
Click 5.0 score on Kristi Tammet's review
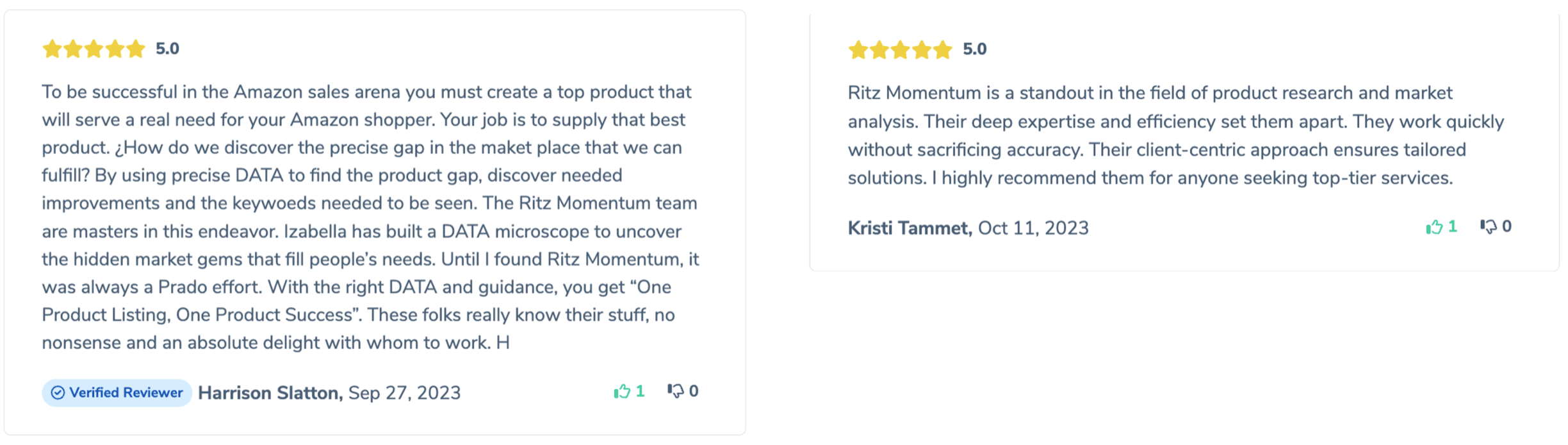974,49
